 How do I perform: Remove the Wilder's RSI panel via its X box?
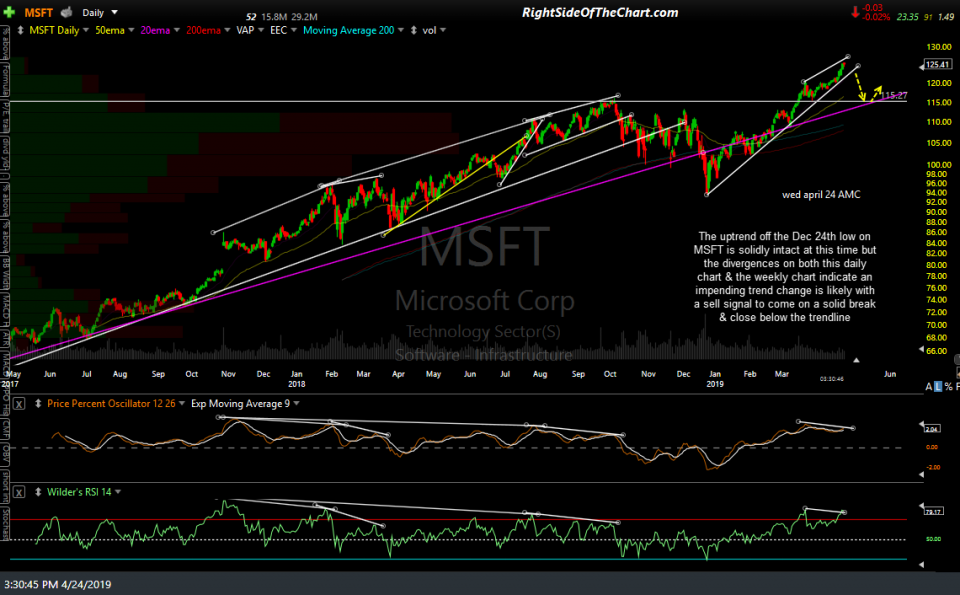pyautogui.click(x=19, y=490)
